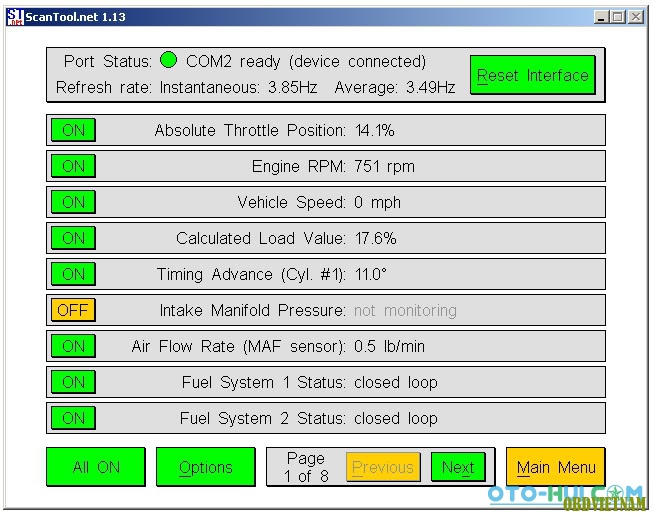Toggle Air Flow Rate (MAF sensor) ON button
This screenshot has height=515, width=653.
point(73,346)
